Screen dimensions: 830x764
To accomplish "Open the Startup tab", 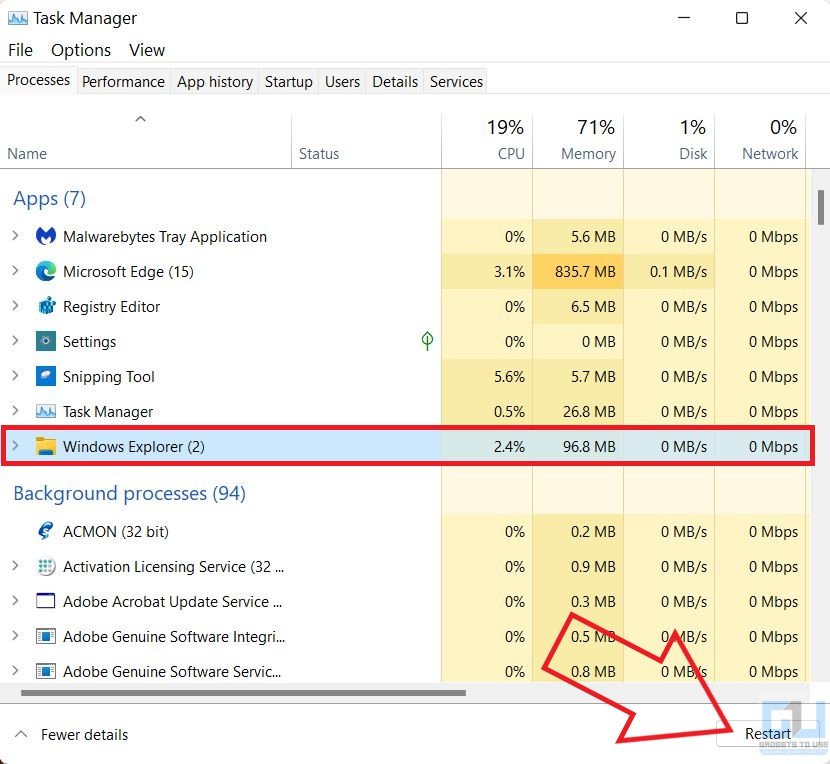I will 288,82.
